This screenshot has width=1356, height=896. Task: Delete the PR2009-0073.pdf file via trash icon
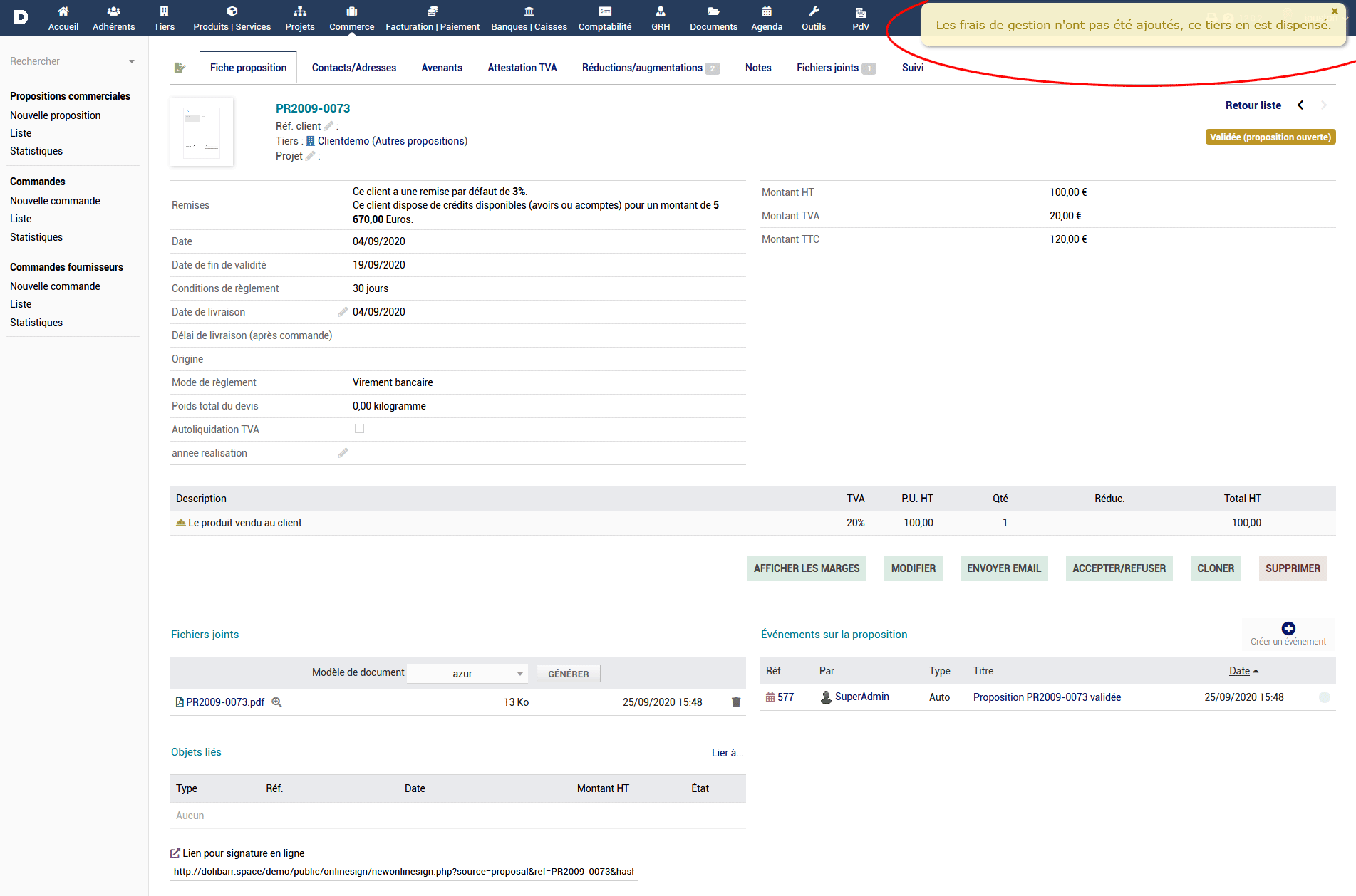point(736,702)
